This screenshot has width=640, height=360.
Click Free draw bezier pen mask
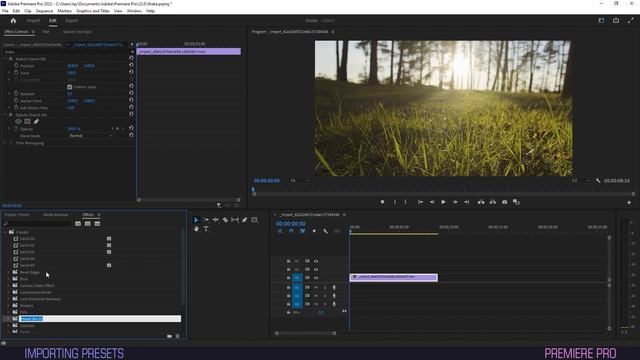[36, 121]
